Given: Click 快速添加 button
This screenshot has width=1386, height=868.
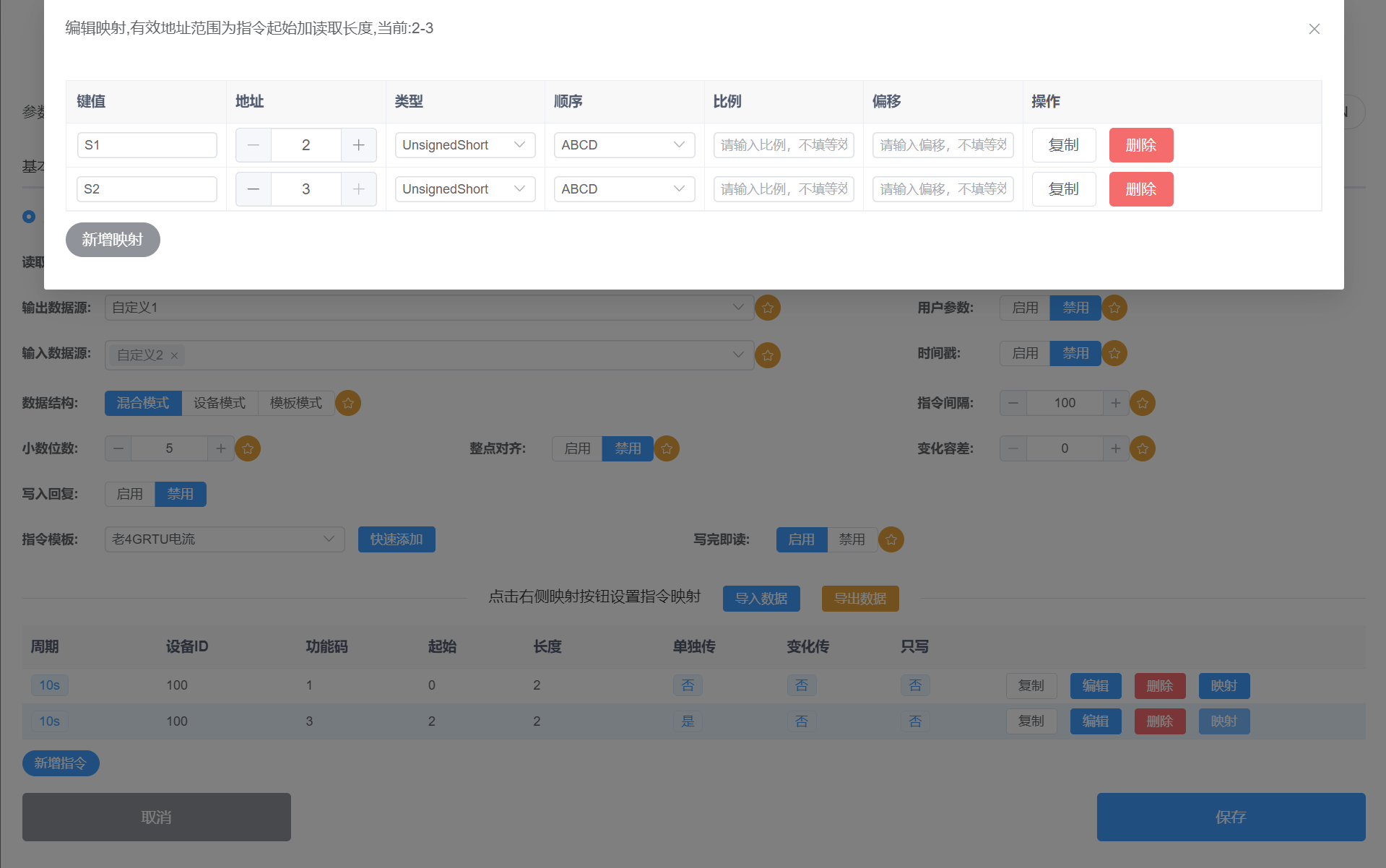Looking at the screenshot, I should 397,539.
